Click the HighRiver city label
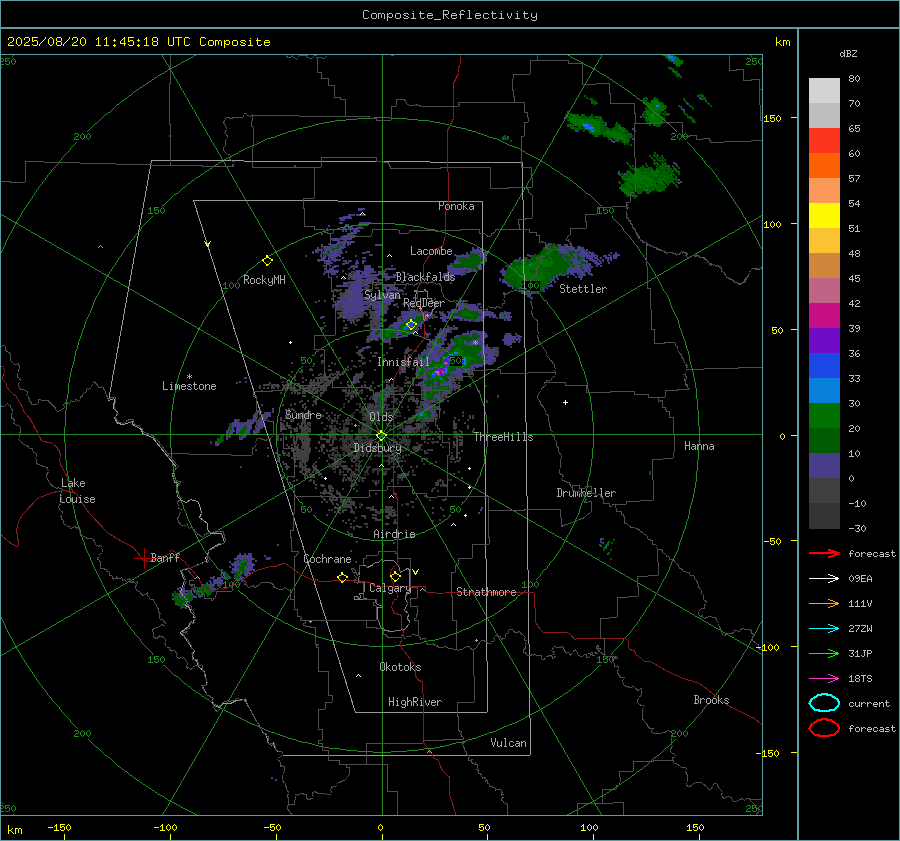This screenshot has width=900, height=841. 415,702
